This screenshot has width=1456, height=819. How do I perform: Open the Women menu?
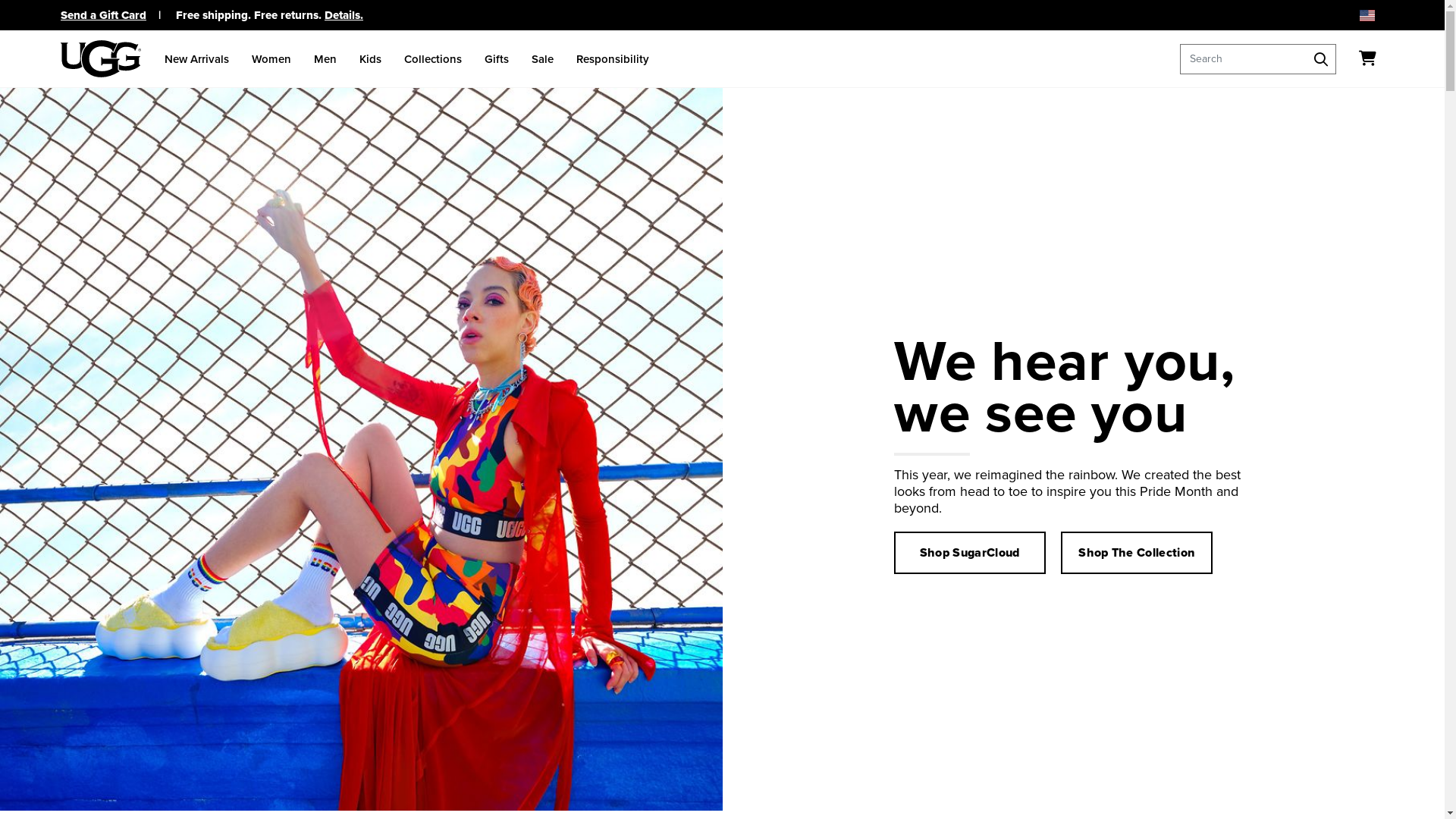[x=271, y=59]
